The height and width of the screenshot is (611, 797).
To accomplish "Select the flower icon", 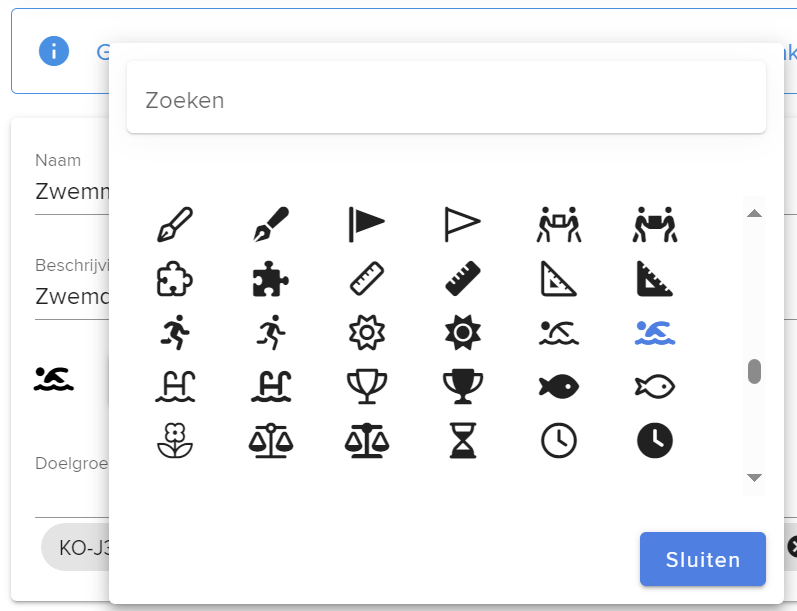I will (174, 440).
